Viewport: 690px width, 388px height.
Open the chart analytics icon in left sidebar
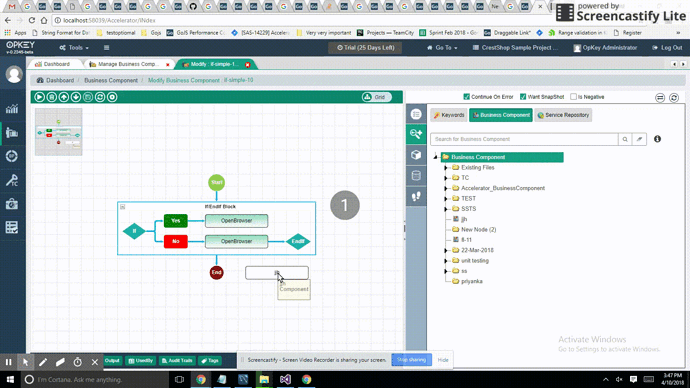[x=12, y=109]
